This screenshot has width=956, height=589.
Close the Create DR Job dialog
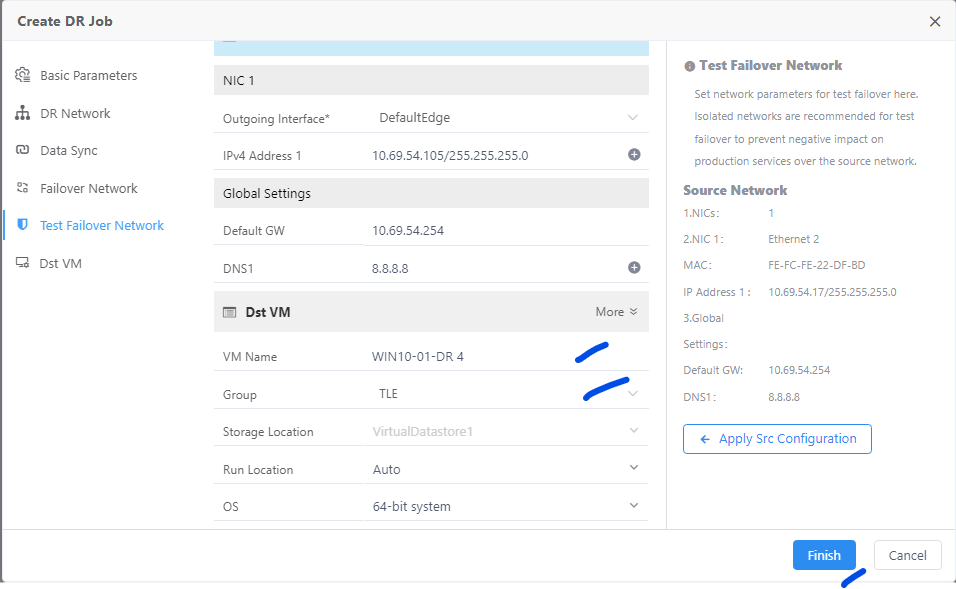tap(935, 21)
